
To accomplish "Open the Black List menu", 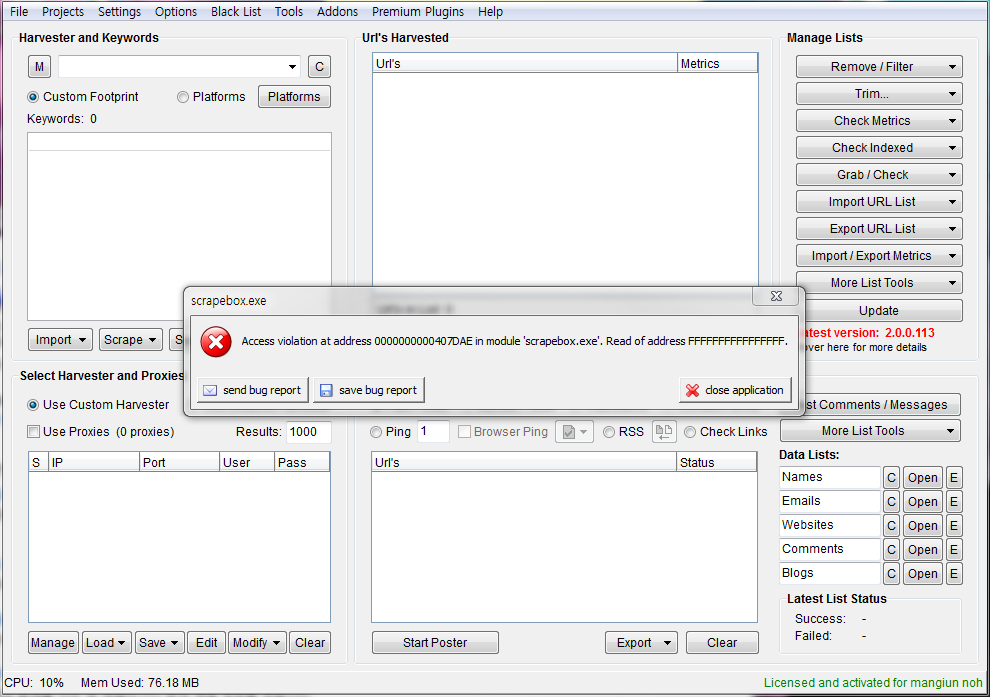I will click(x=236, y=11).
